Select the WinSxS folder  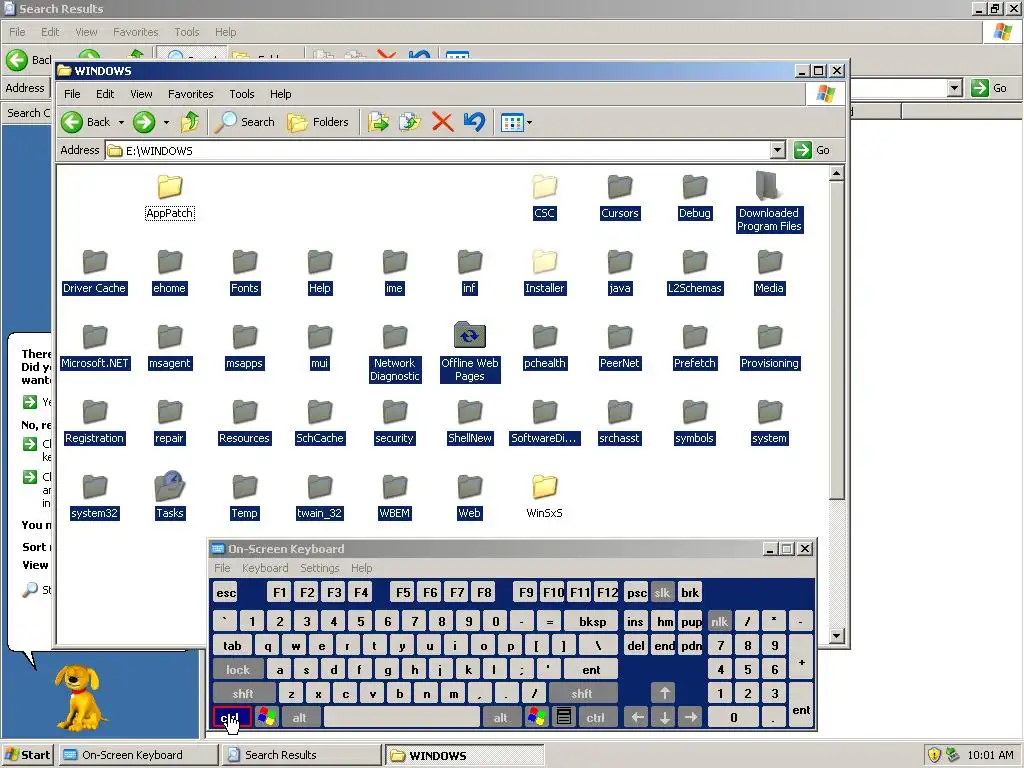pyautogui.click(x=545, y=496)
